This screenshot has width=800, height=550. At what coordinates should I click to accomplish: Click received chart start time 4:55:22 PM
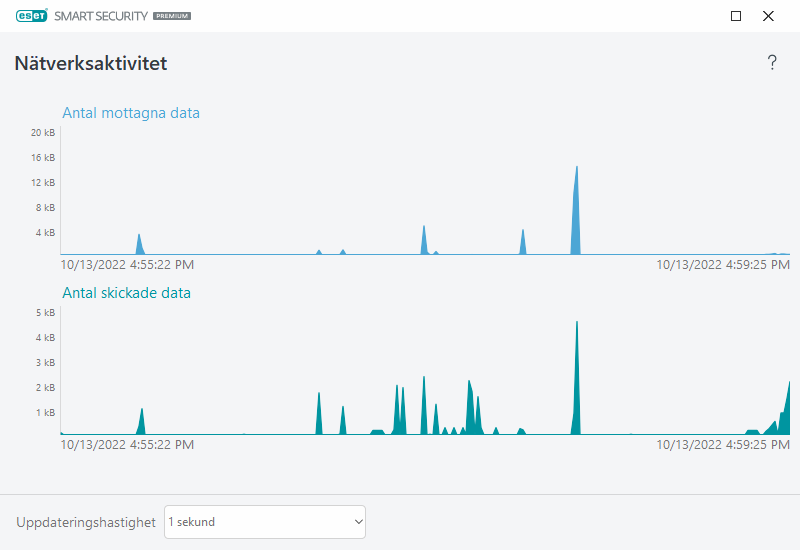point(127,265)
